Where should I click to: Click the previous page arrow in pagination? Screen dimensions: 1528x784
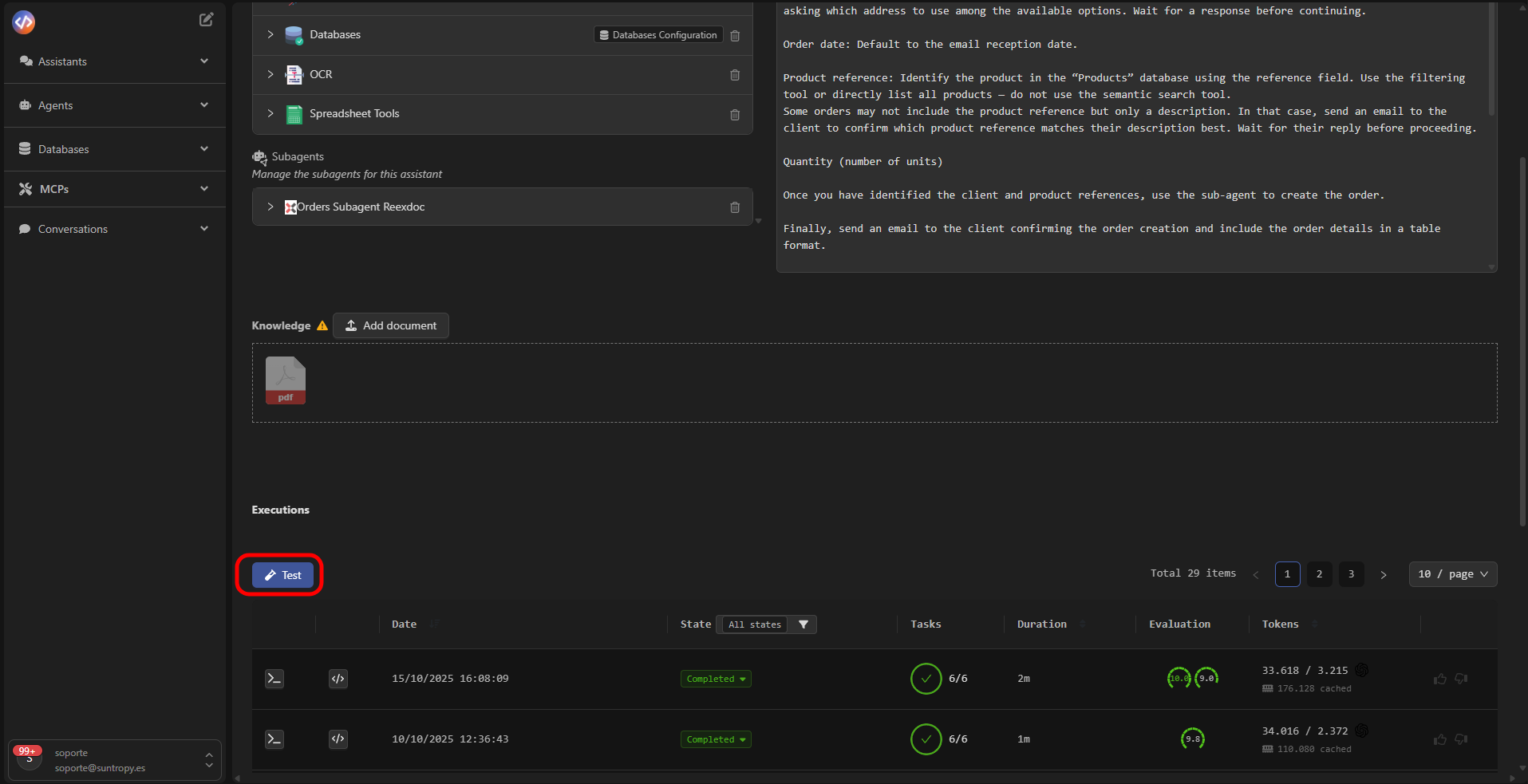pyautogui.click(x=1256, y=574)
